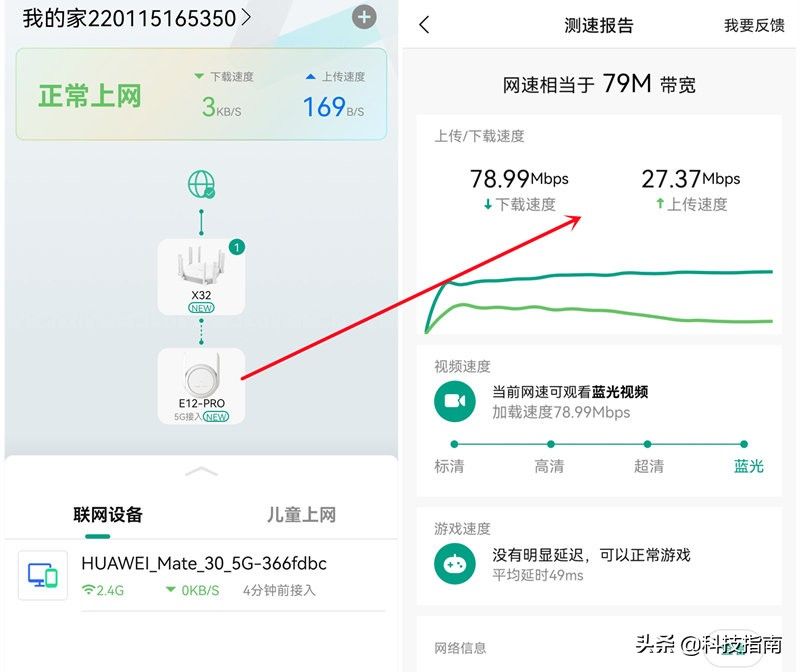The image size is (800, 672).
Task: Select the 超清 point on quality slider
Action: (647, 444)
